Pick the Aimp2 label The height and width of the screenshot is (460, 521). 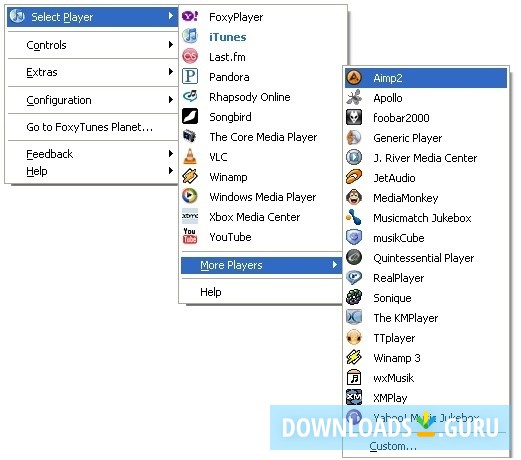(x=388, y=78)
